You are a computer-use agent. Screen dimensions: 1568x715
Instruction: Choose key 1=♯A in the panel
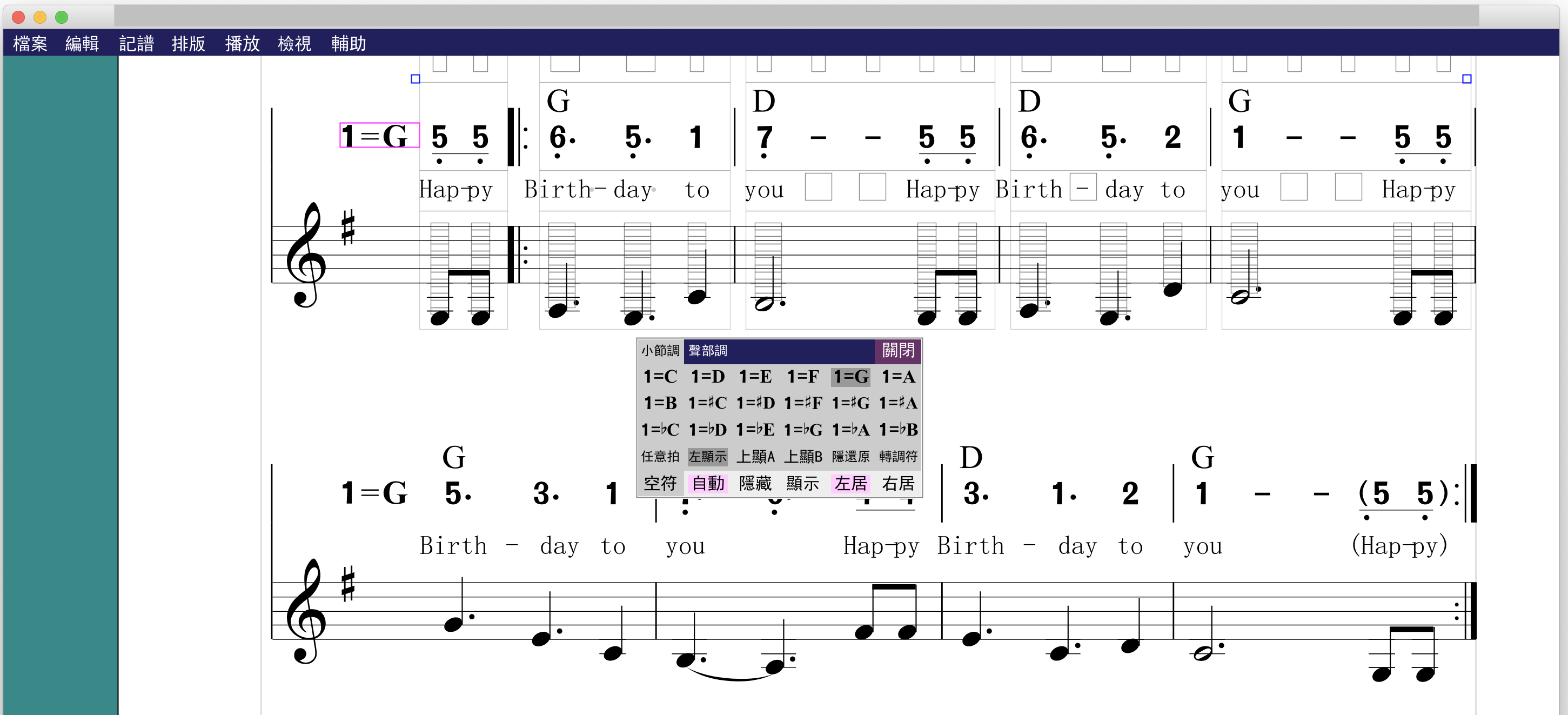[899, 403]
